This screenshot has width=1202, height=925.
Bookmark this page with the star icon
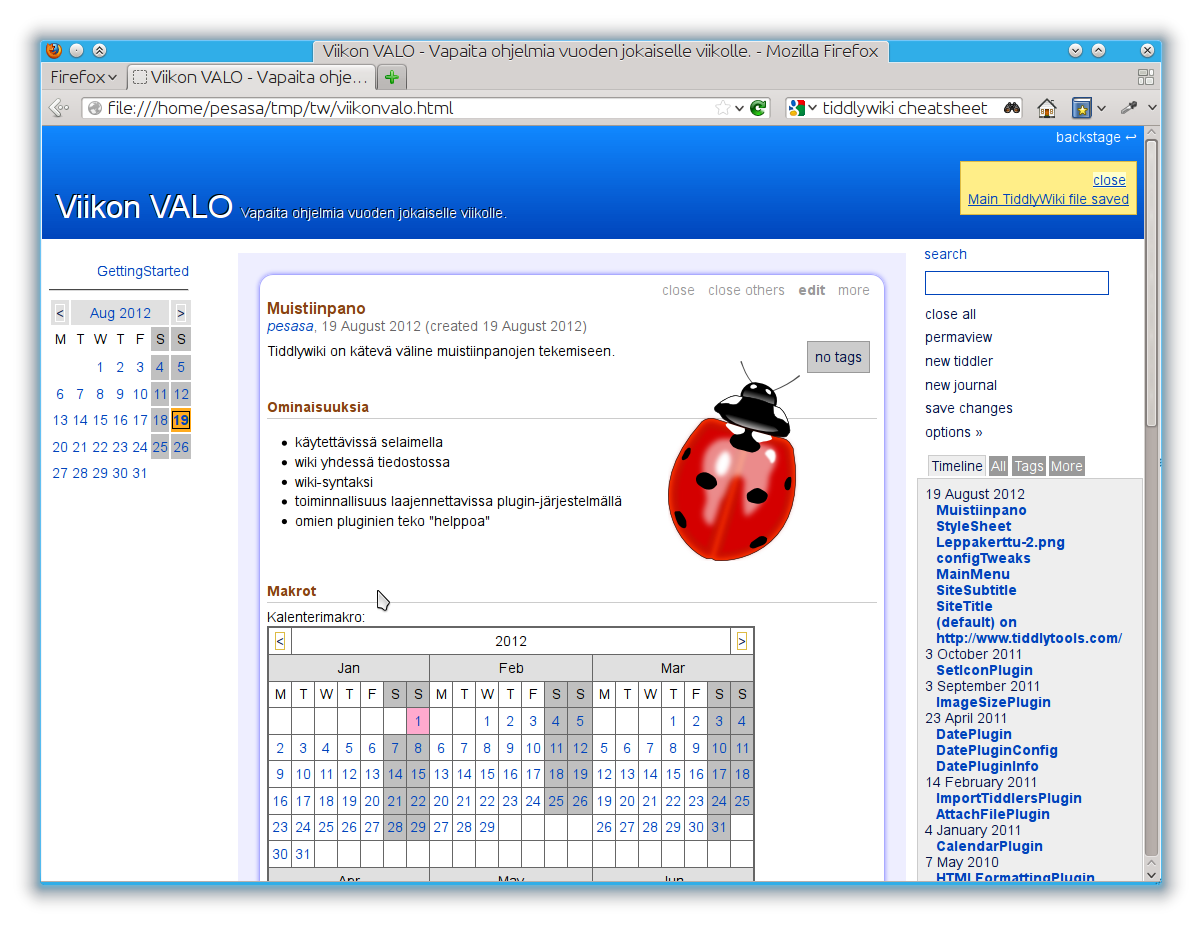723,108
